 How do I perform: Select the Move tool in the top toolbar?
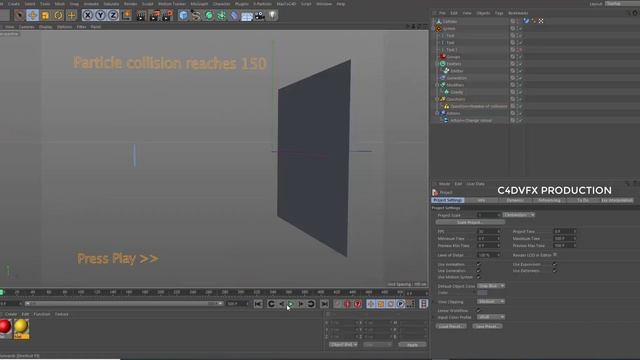click(x=32, y=16)
